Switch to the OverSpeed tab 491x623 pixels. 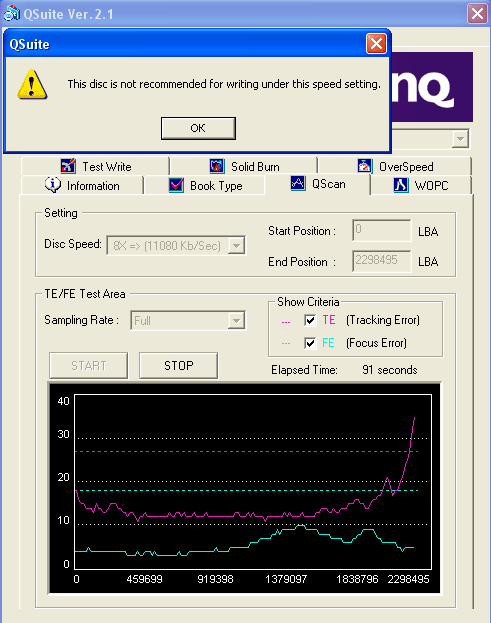395,166
